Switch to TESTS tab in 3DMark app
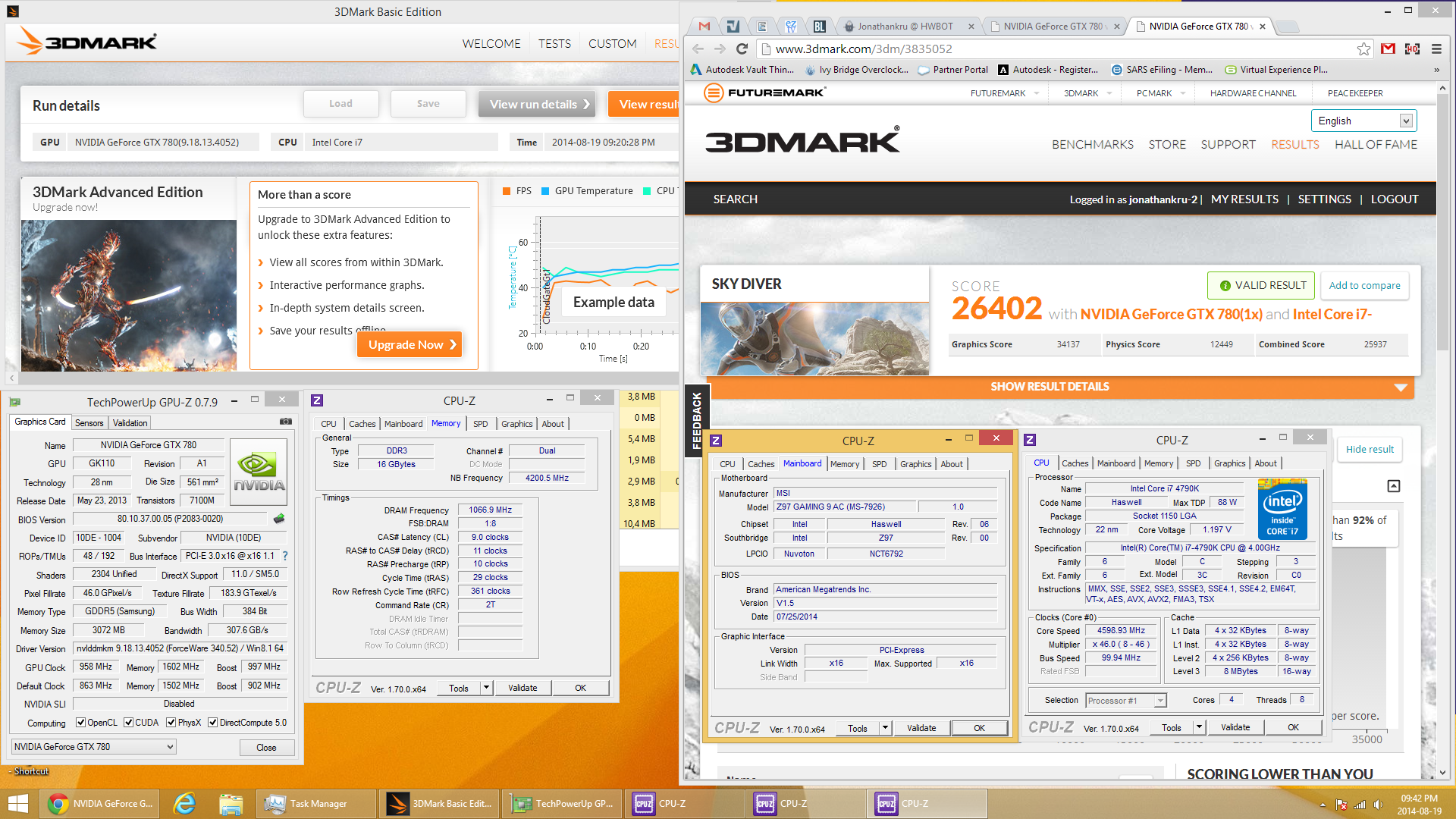 (x=554, y=43)
